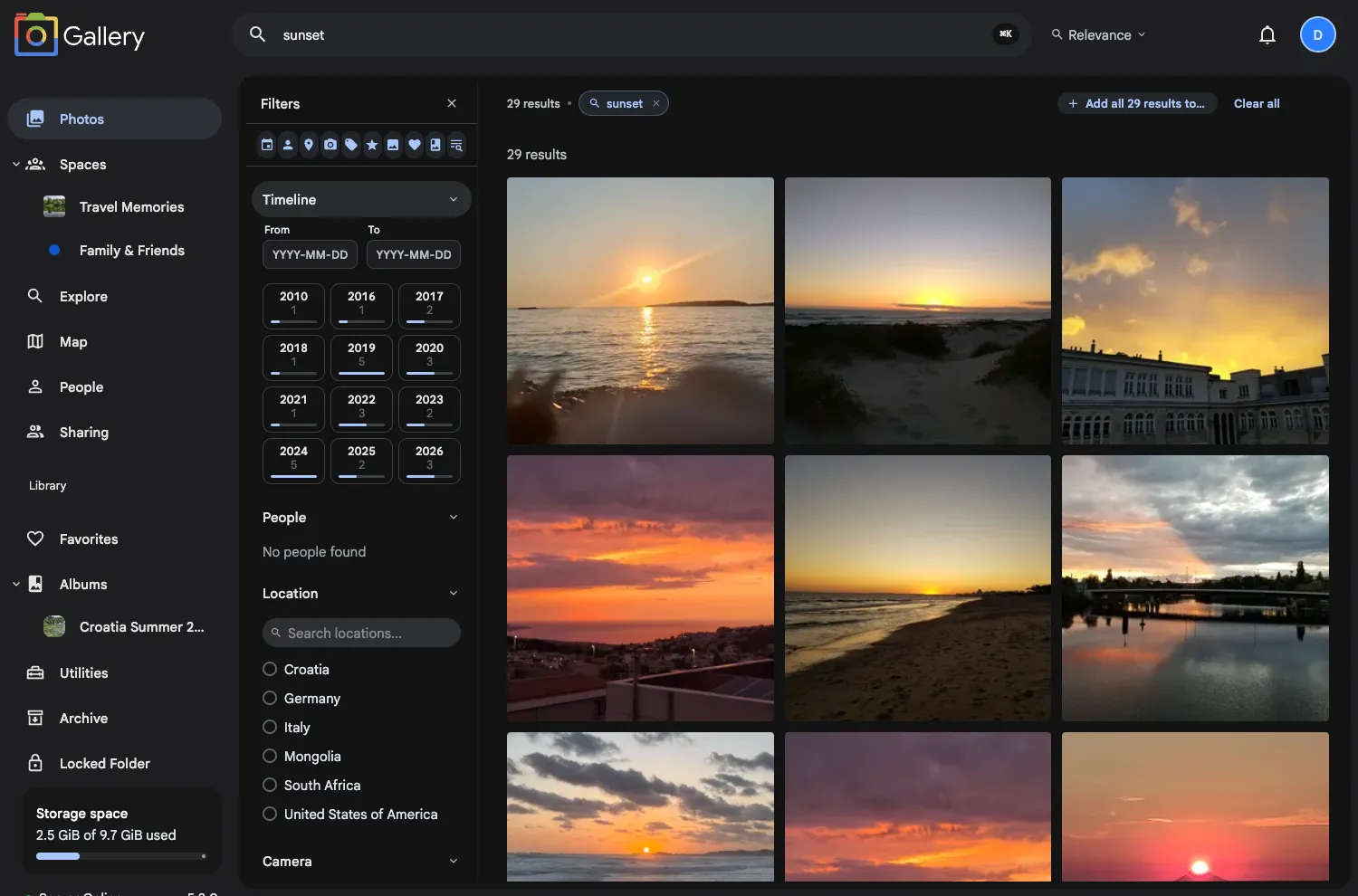Image resolution: width=1358 pixels, height=896 pixels.
Task: Select the star rating filter icon
Action: click(x=372, y=145)
